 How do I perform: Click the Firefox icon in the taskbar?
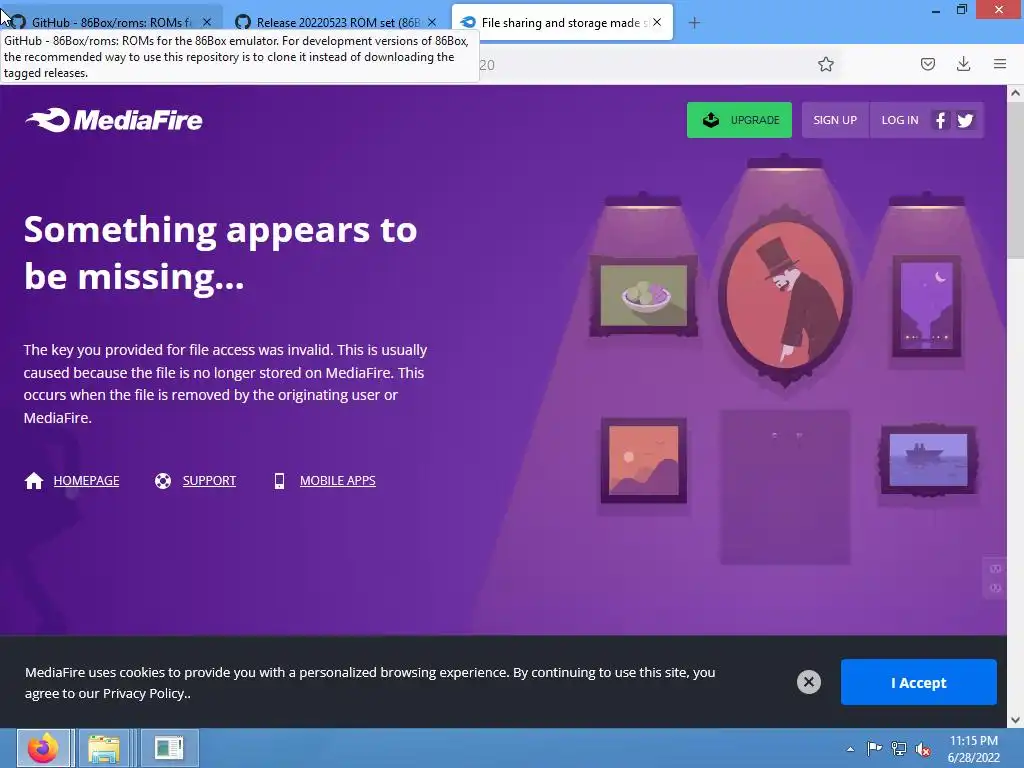43,748
